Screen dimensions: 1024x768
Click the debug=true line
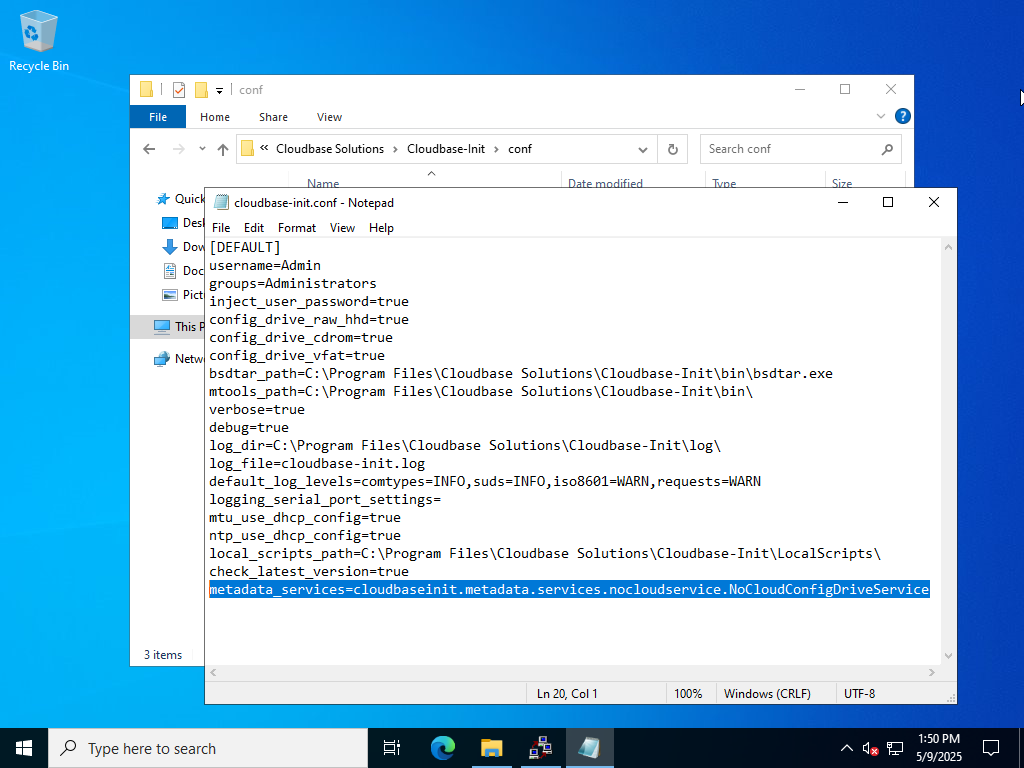(x=249, y=427)
